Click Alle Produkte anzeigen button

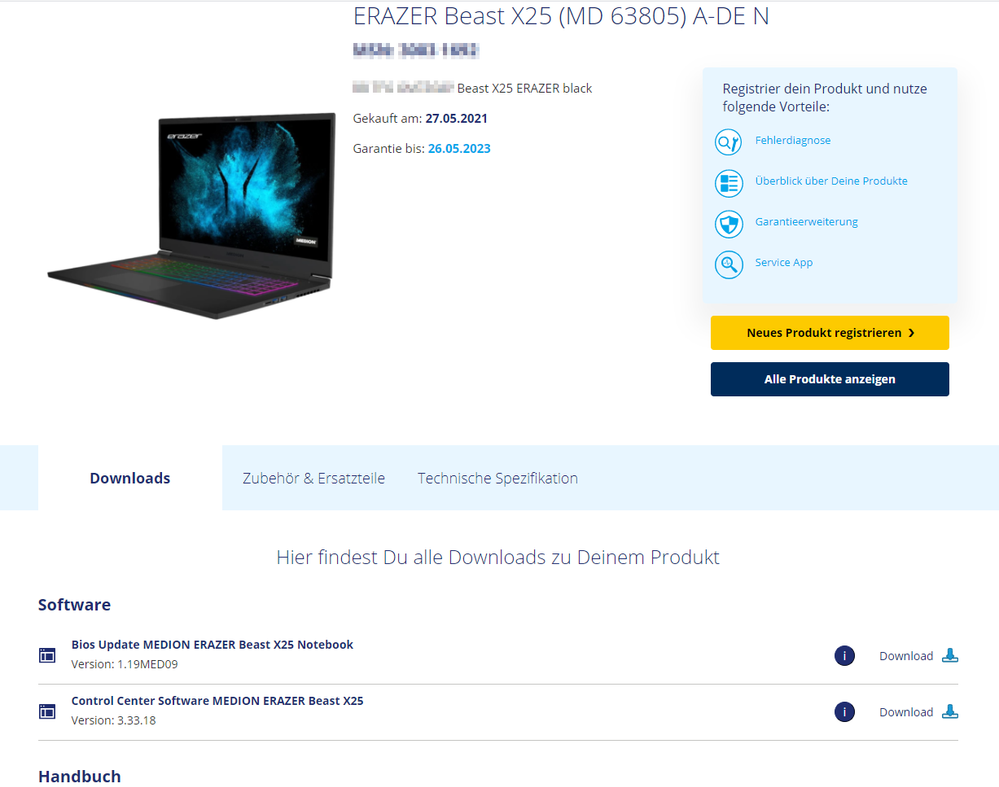(830, 379)
